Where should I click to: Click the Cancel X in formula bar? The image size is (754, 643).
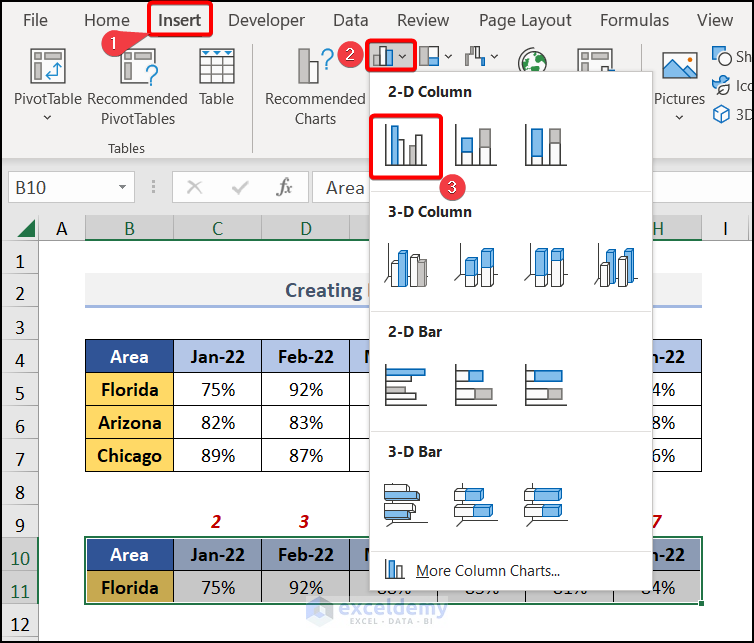coord(194,187)
